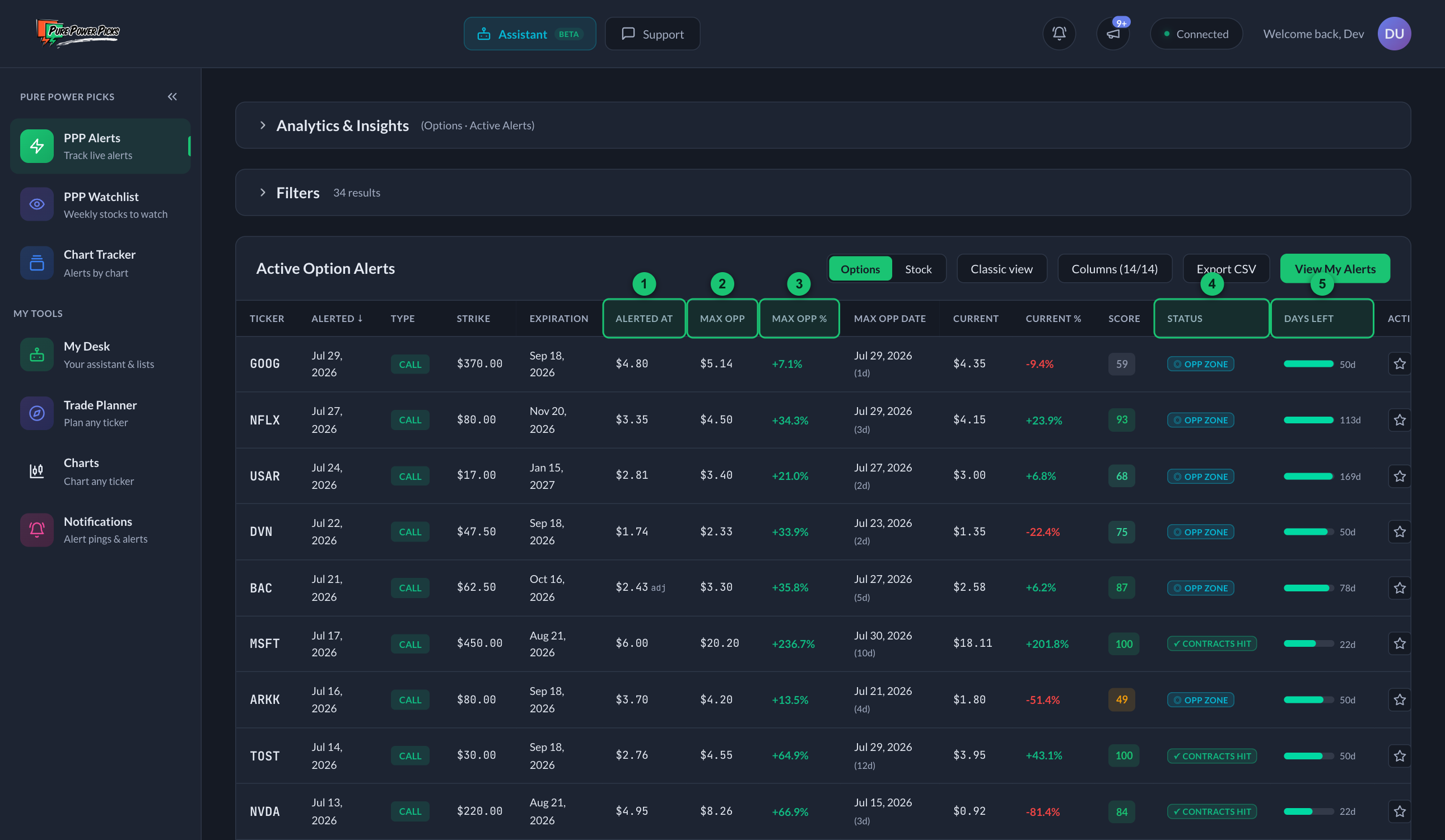The width and height of the screenshot is (1445, 840).
Task: Open Trade Planner in the sidebar
Action: [100, 413]
